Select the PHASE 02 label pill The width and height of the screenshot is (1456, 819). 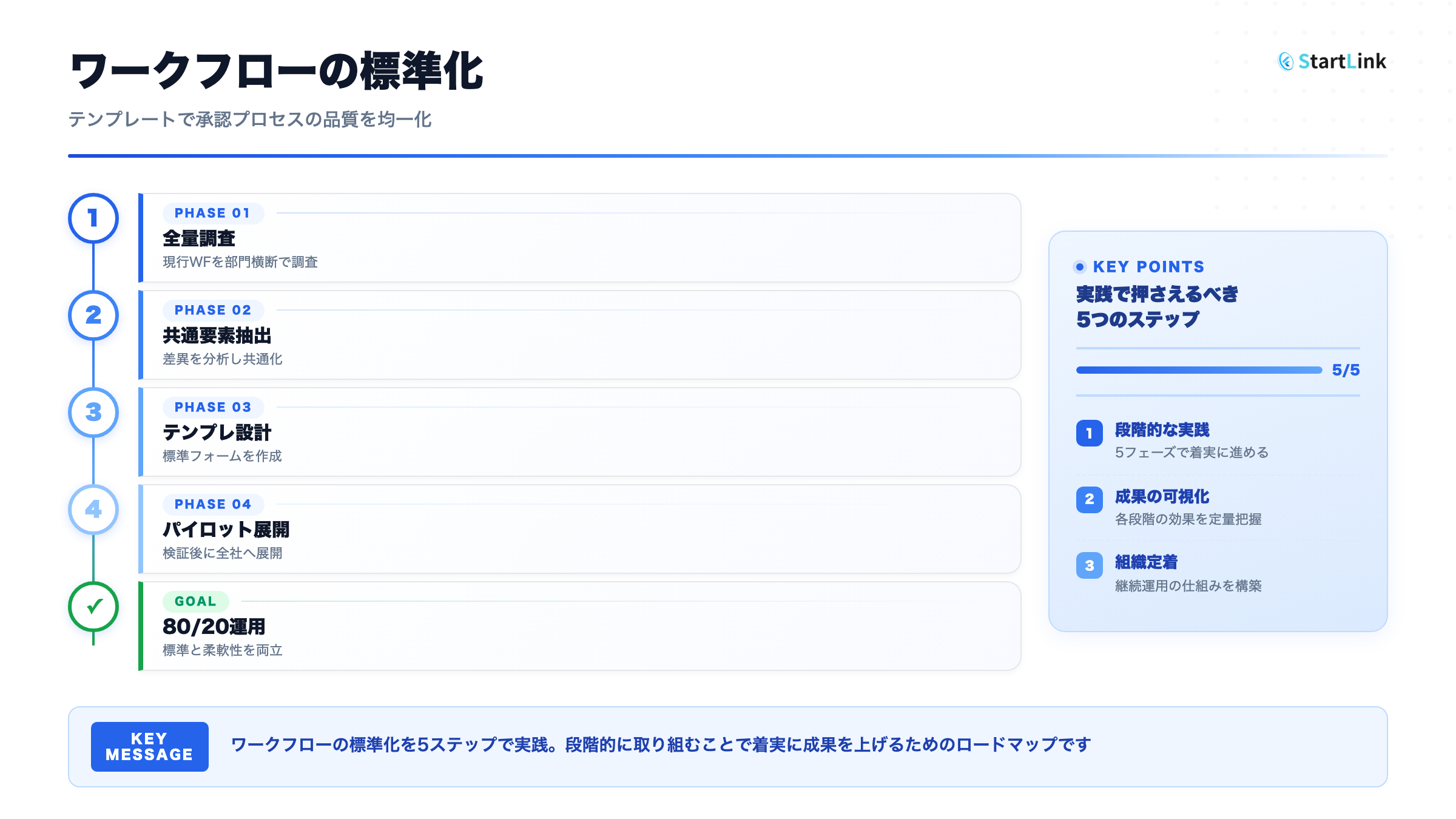pyautogui.click(x=212, y=311)
